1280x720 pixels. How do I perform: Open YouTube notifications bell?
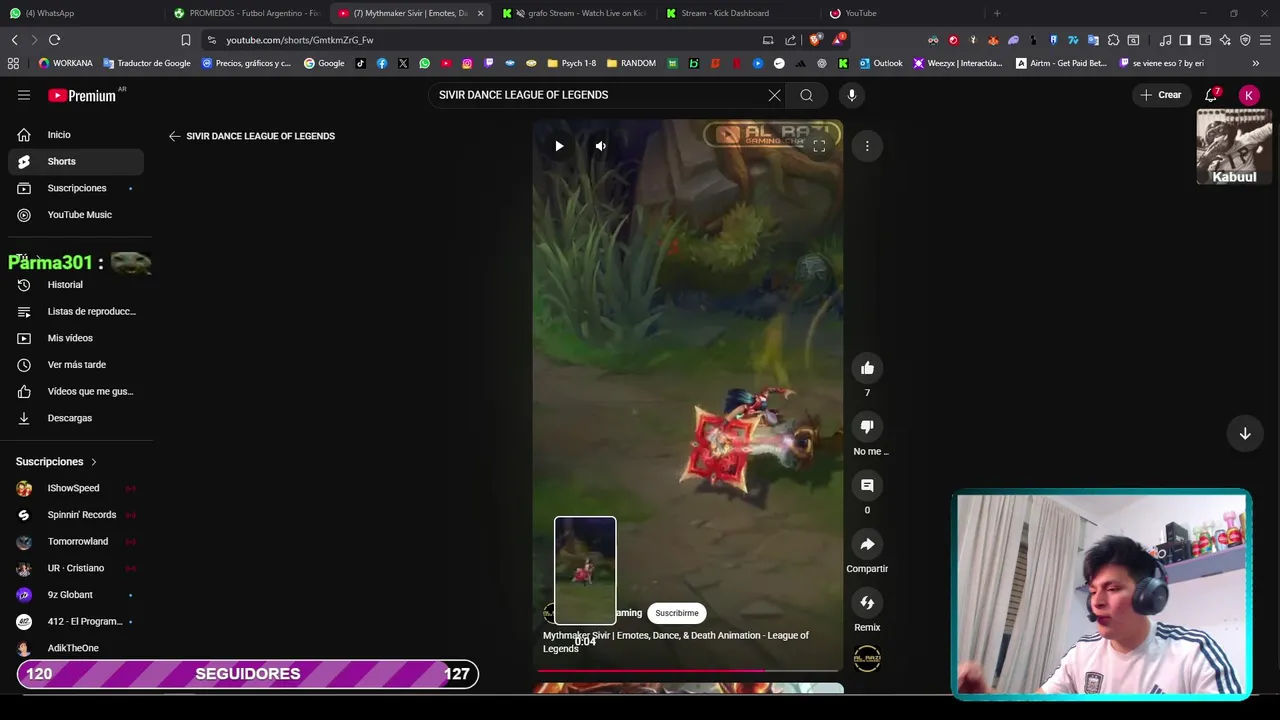point(1211,95)
